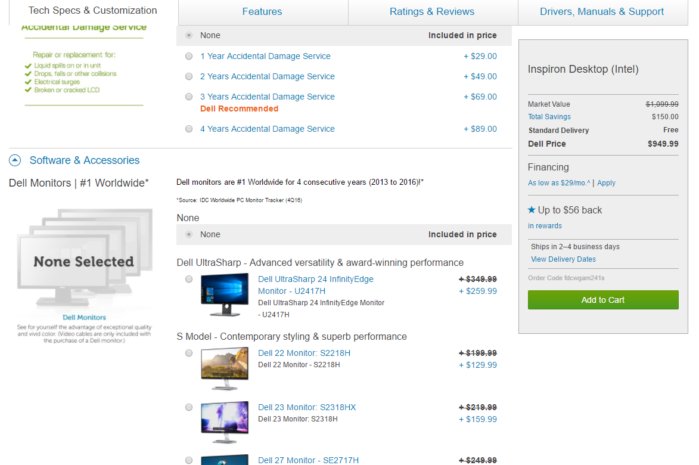
Task: Select None accidental damage service option
Action: 189,35
